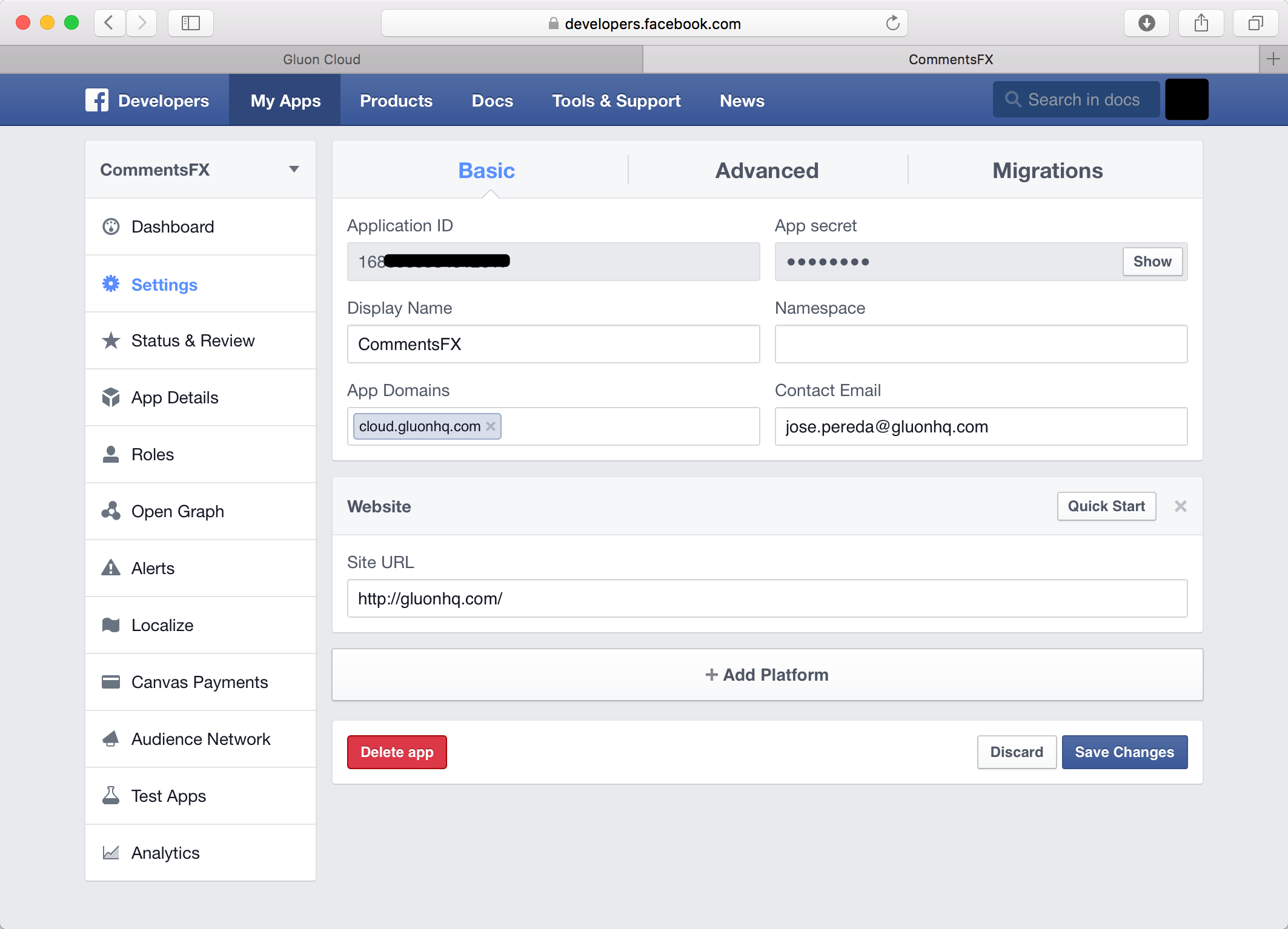Focus the Site URL field
The width and height of the screenshot is (1288, 929).
pos(767,598)
